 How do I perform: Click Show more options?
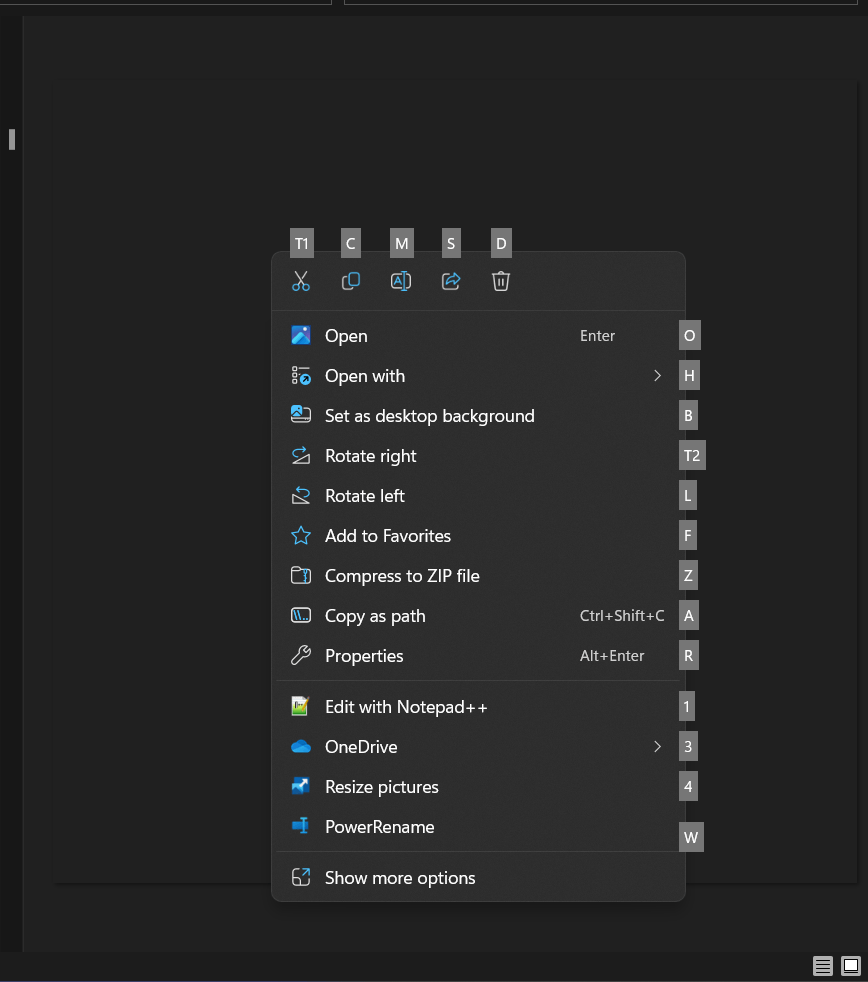tap(478, 878)
